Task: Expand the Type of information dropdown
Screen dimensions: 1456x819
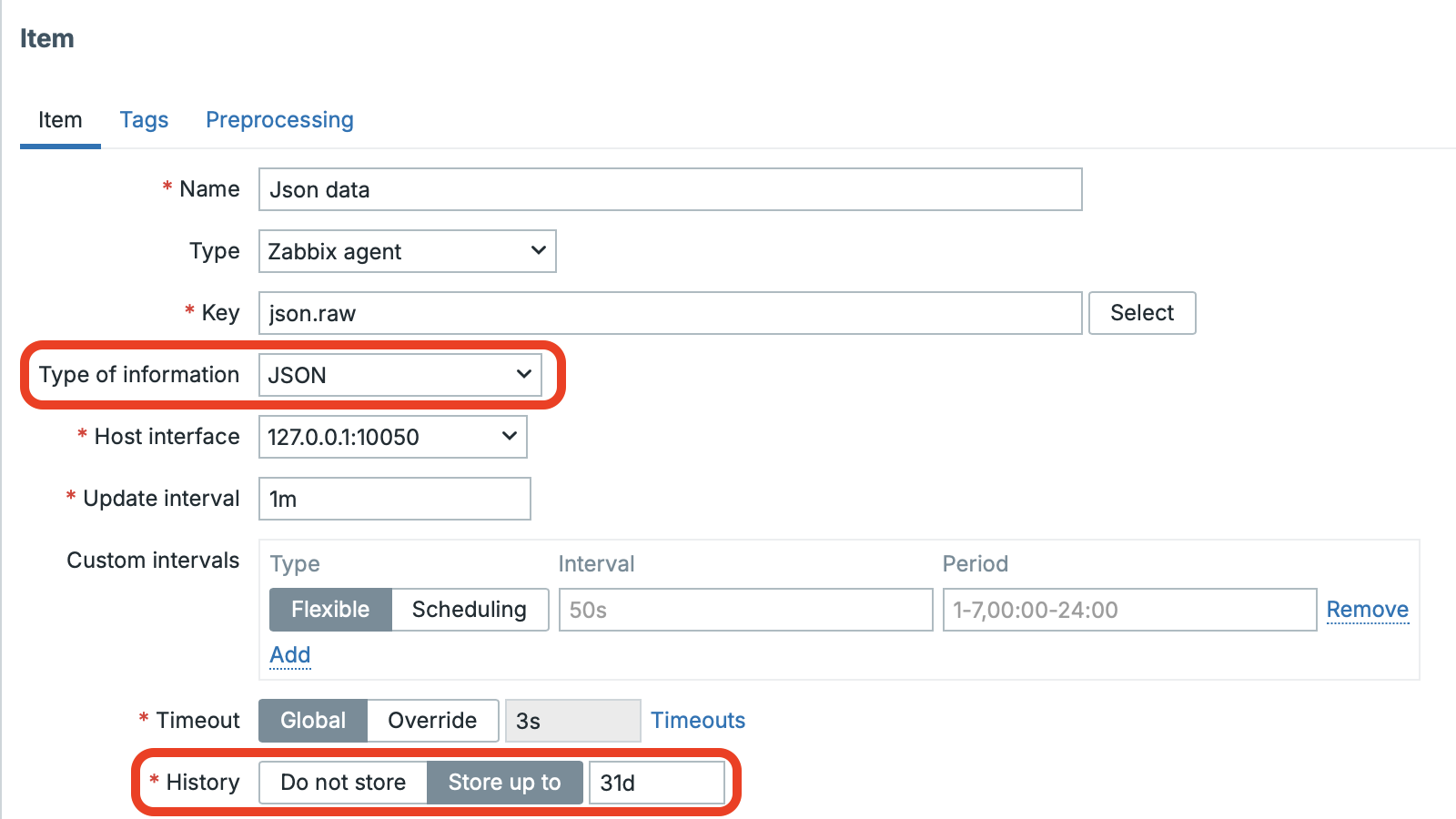Action: pos(400,375)
